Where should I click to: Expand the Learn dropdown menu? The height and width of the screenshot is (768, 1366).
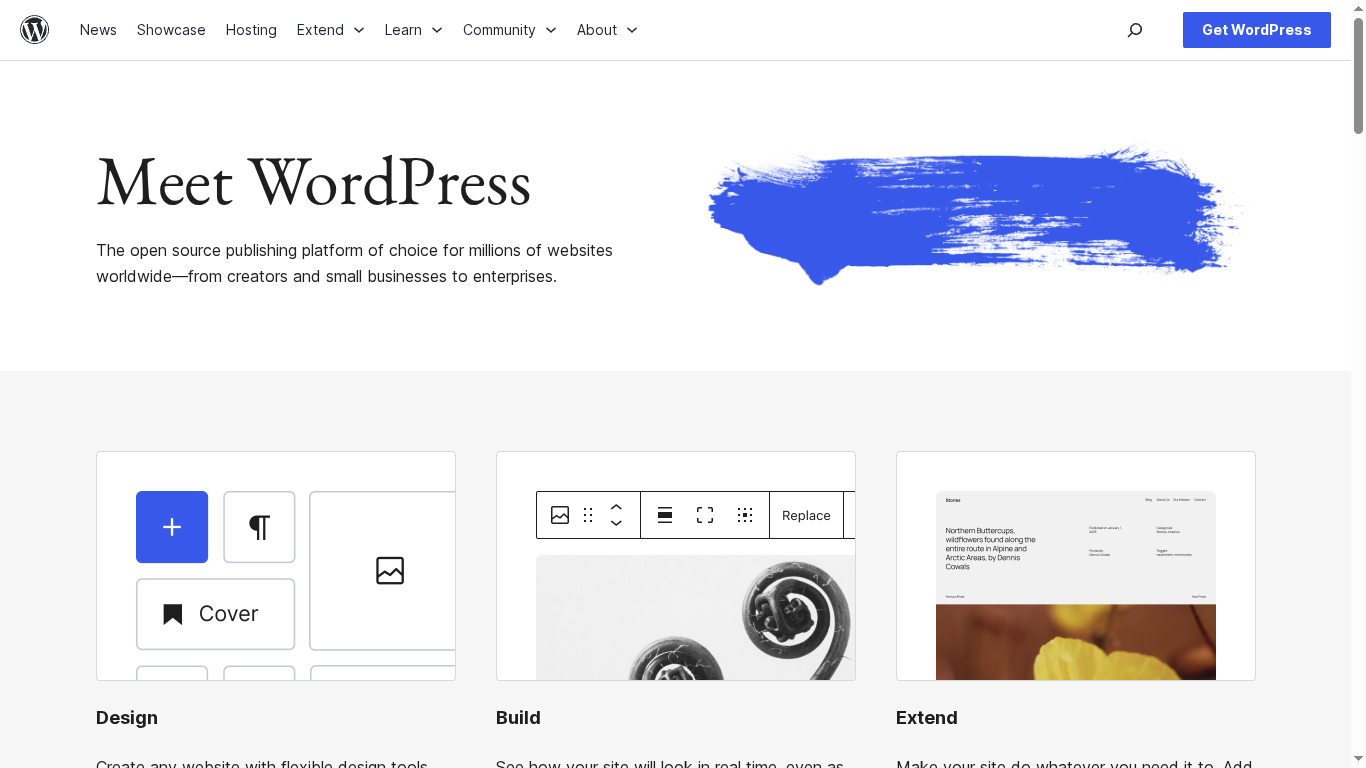[413, 30]
